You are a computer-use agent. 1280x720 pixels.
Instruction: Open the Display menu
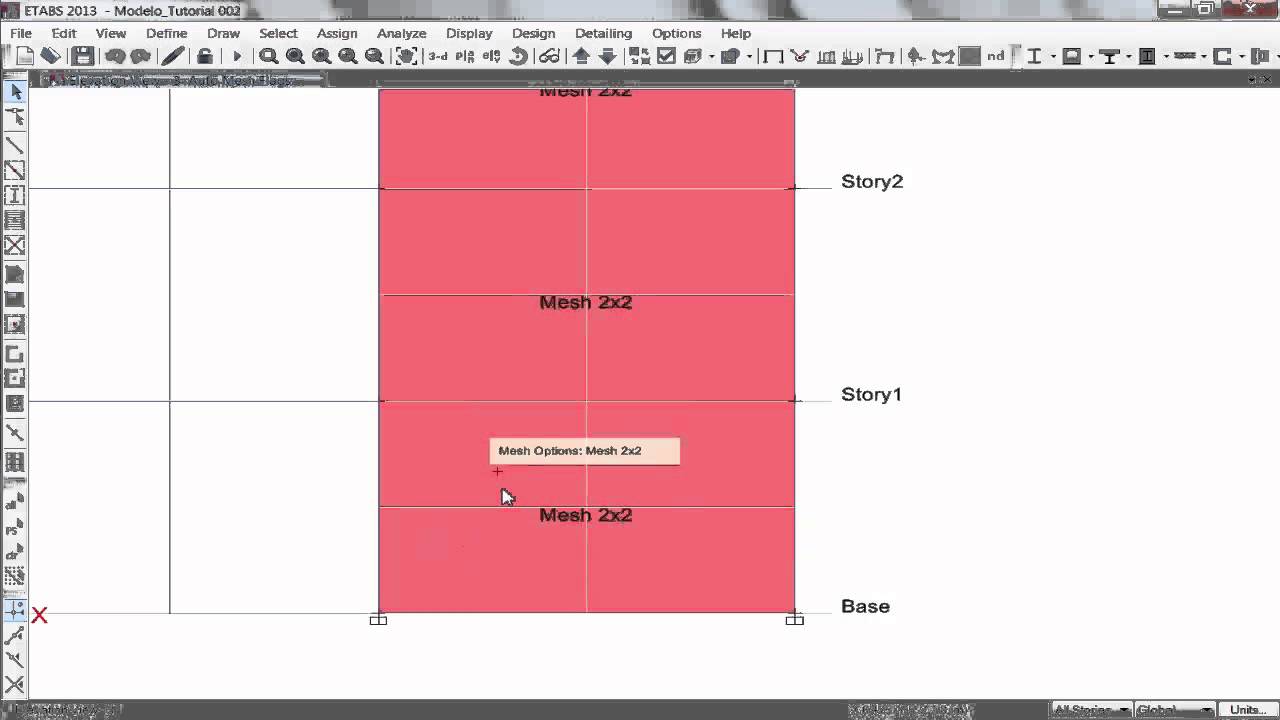point(469,33)
